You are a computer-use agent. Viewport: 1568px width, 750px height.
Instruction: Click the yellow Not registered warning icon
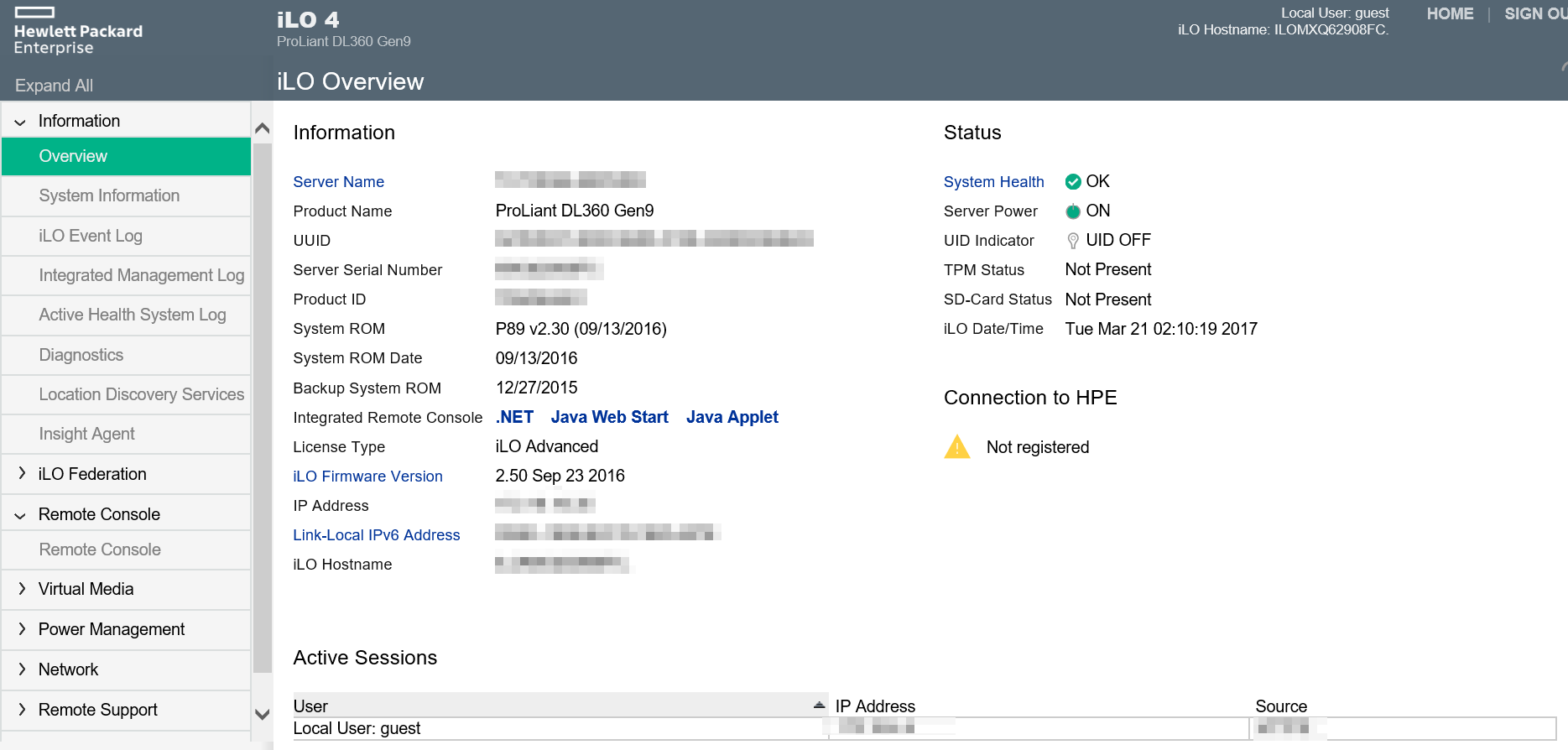[x=956, y=447]
